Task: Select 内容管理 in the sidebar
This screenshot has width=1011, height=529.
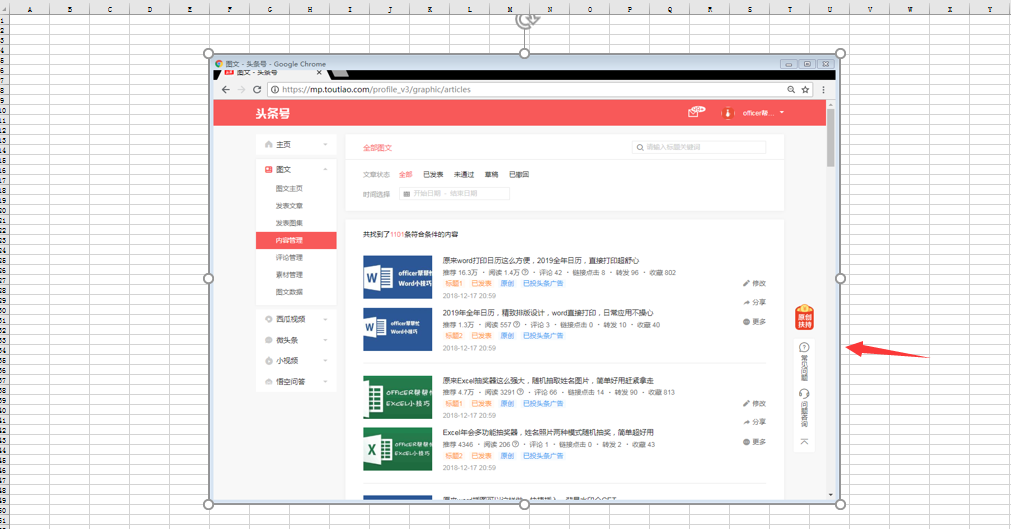Action: pyautogui.click(x=296, y=240)
